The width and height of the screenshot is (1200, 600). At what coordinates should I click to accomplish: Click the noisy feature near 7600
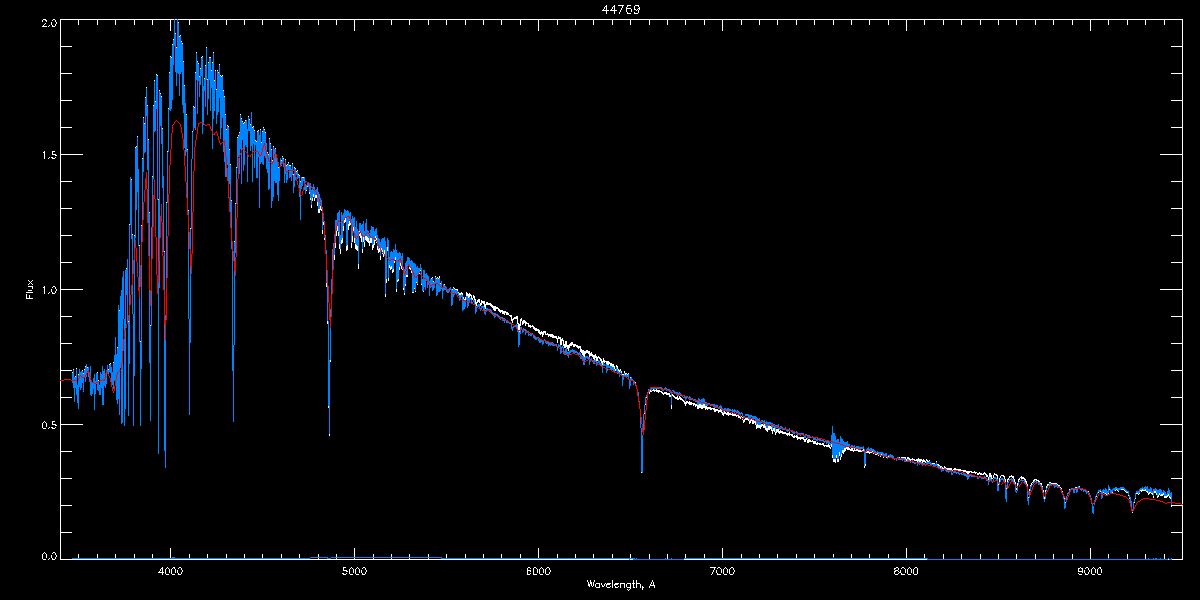[x=837, y=445]
